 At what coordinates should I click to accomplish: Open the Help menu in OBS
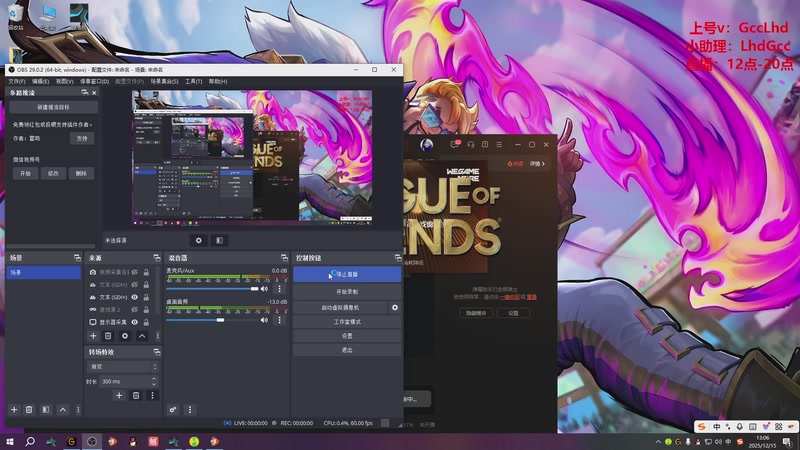tap(218, 82)
